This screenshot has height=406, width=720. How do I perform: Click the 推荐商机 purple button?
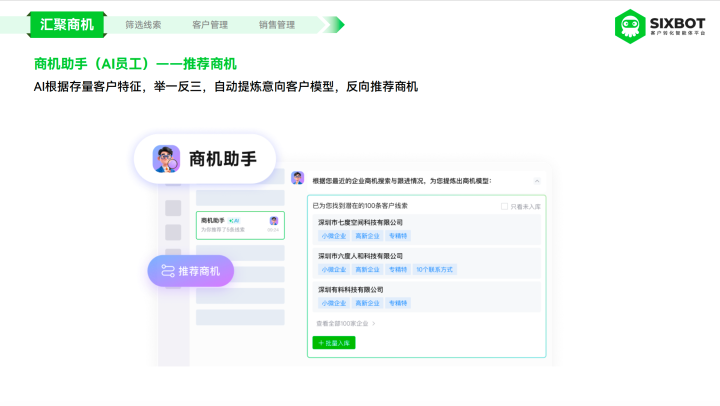click(x=191, y=271)
